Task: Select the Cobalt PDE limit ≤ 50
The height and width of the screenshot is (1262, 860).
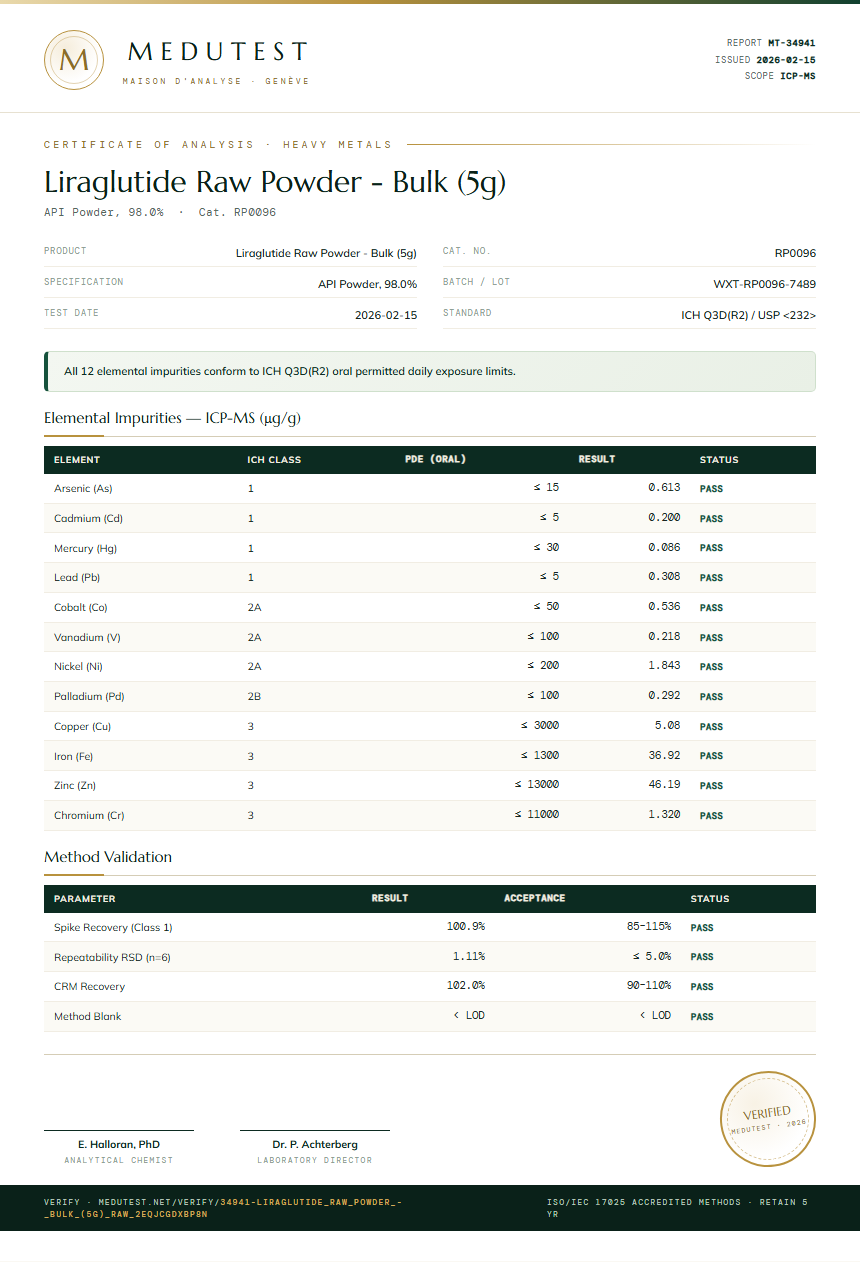Action: [546, 607]
